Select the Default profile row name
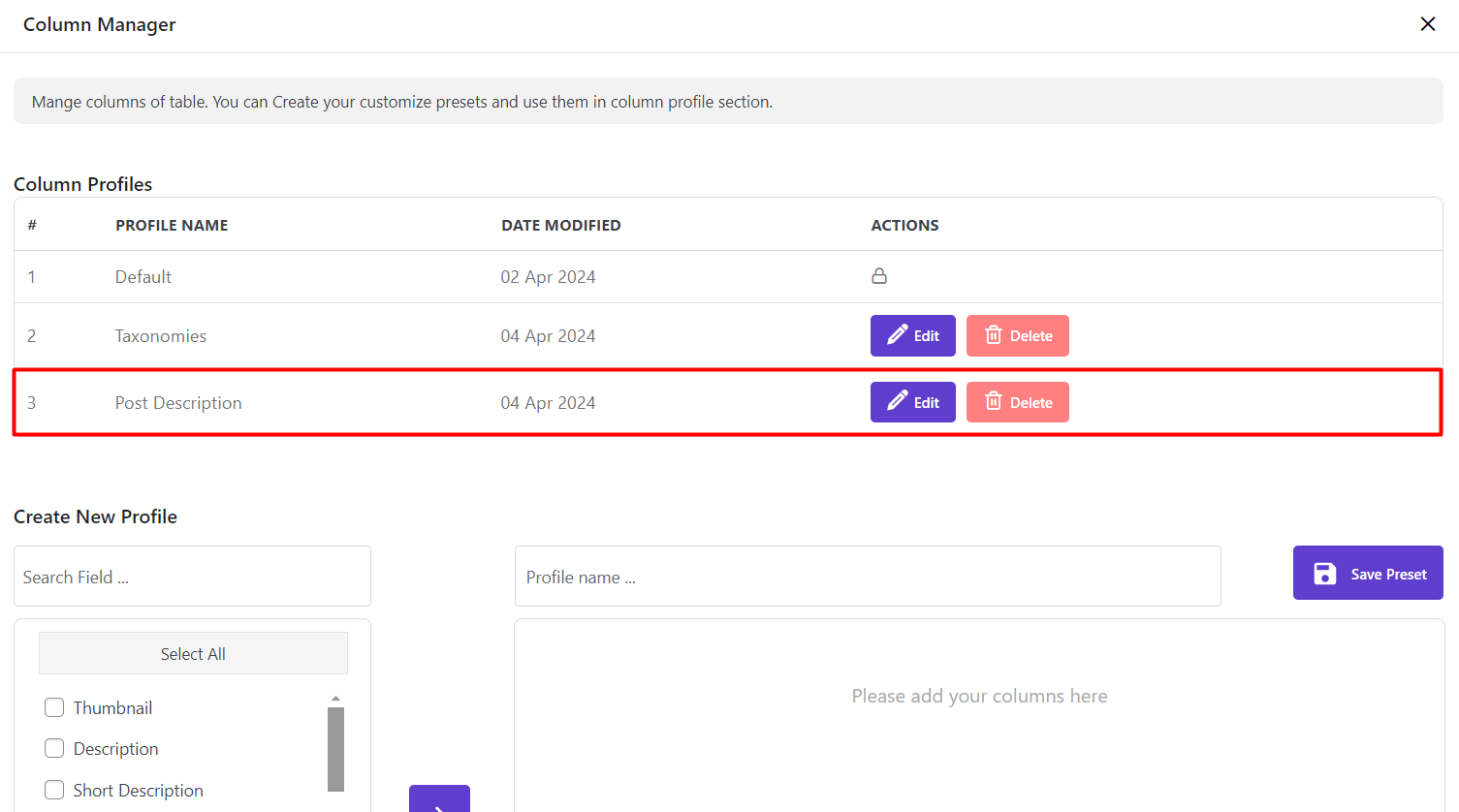This screenshot has height=812, width=1459. coord(143,277)
